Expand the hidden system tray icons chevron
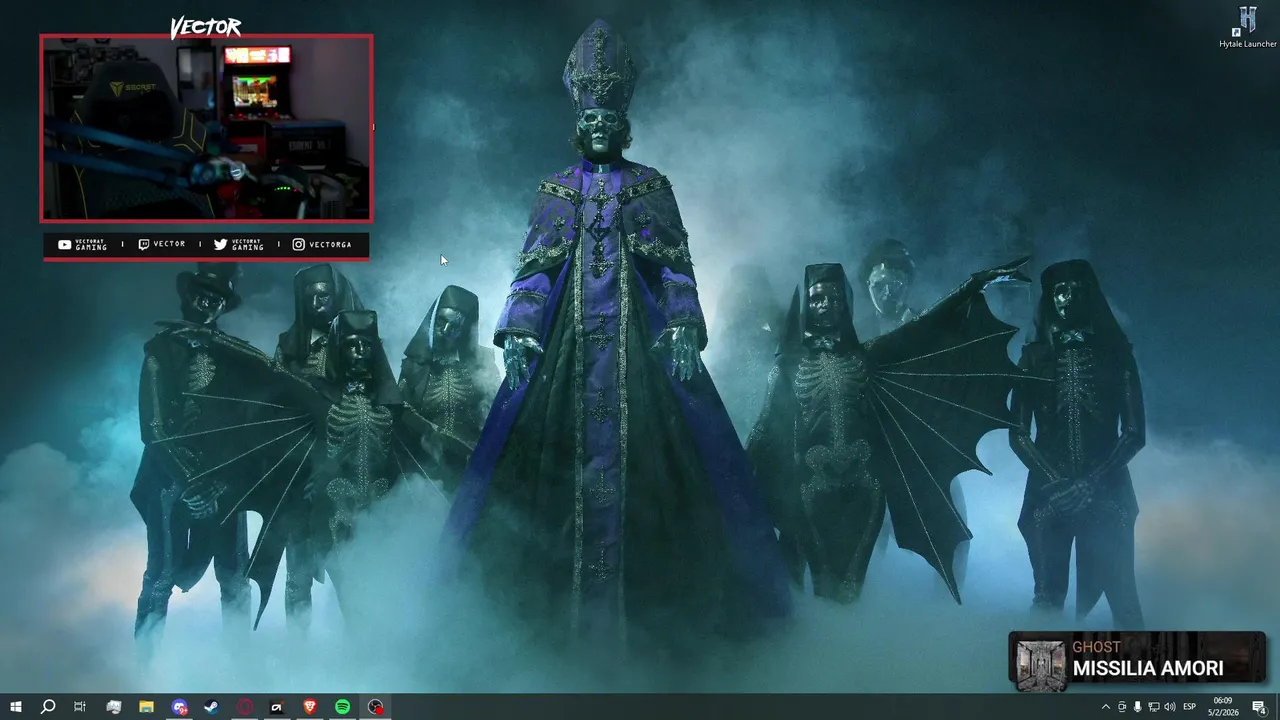 pyautogui.click(x=1105, y=707)
